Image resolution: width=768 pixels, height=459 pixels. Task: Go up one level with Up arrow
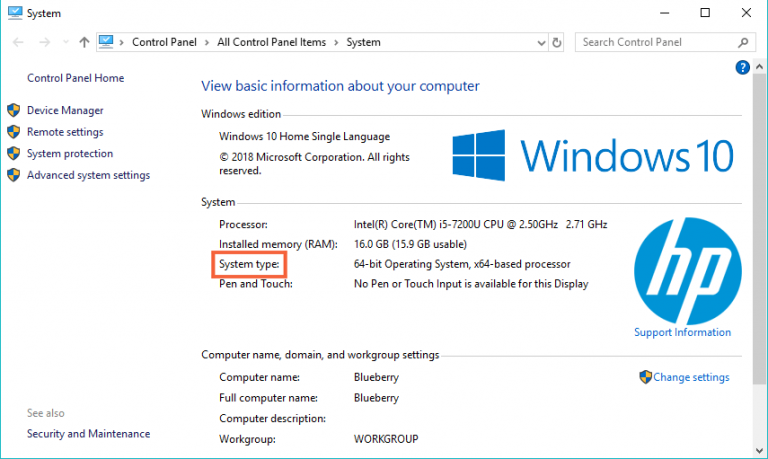tap(84, 43)
